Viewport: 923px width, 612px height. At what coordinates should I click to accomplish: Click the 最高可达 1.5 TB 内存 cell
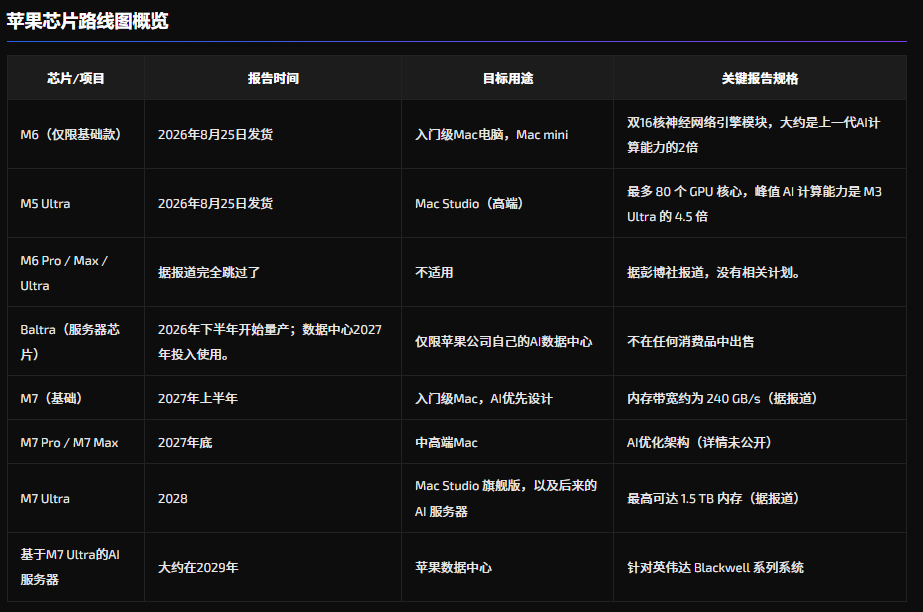click(760, 498)
